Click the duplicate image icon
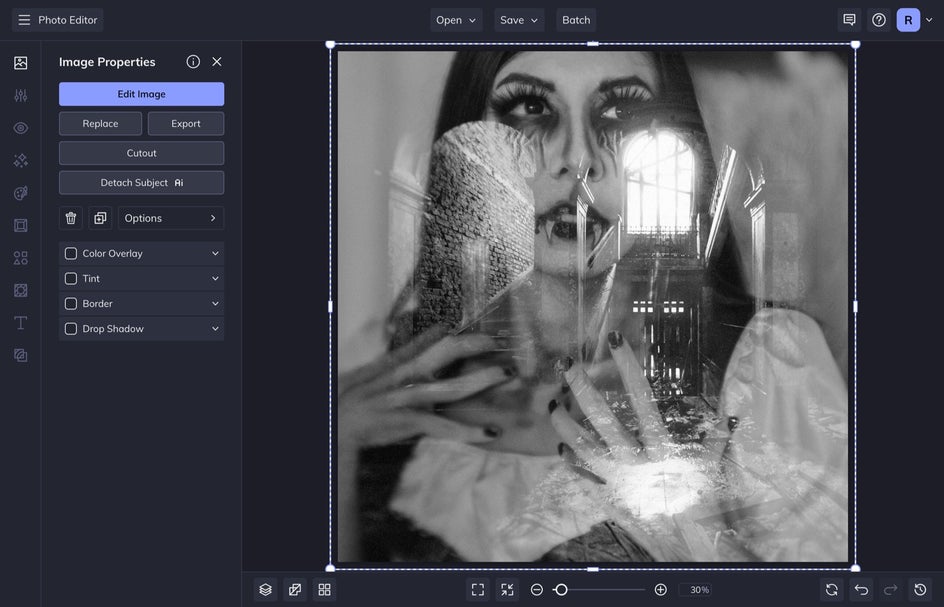The height and width of the screenshot is (607, 944). click(x=100, y=218)
